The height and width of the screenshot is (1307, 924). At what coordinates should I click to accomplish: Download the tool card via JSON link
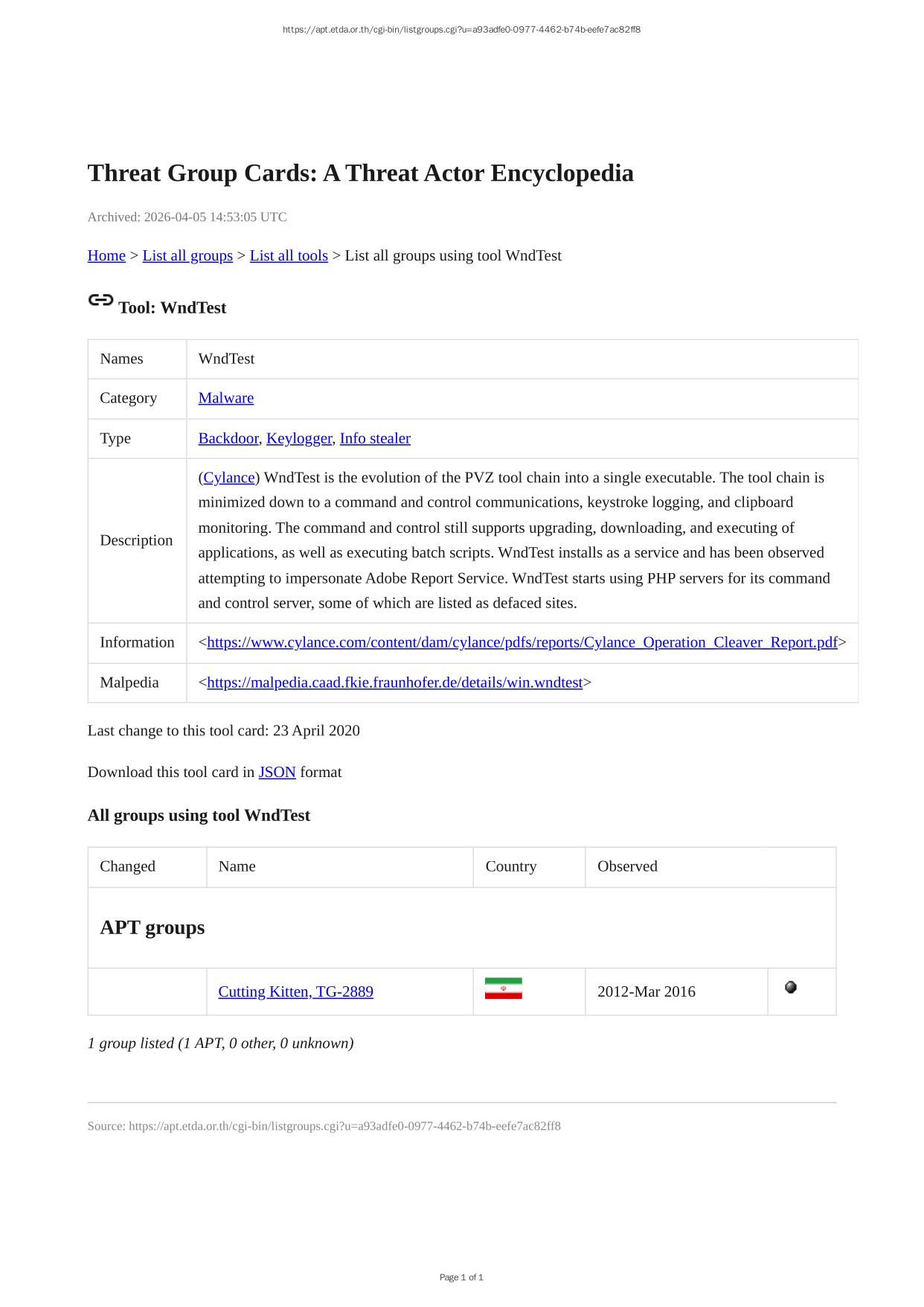(277, 772)
